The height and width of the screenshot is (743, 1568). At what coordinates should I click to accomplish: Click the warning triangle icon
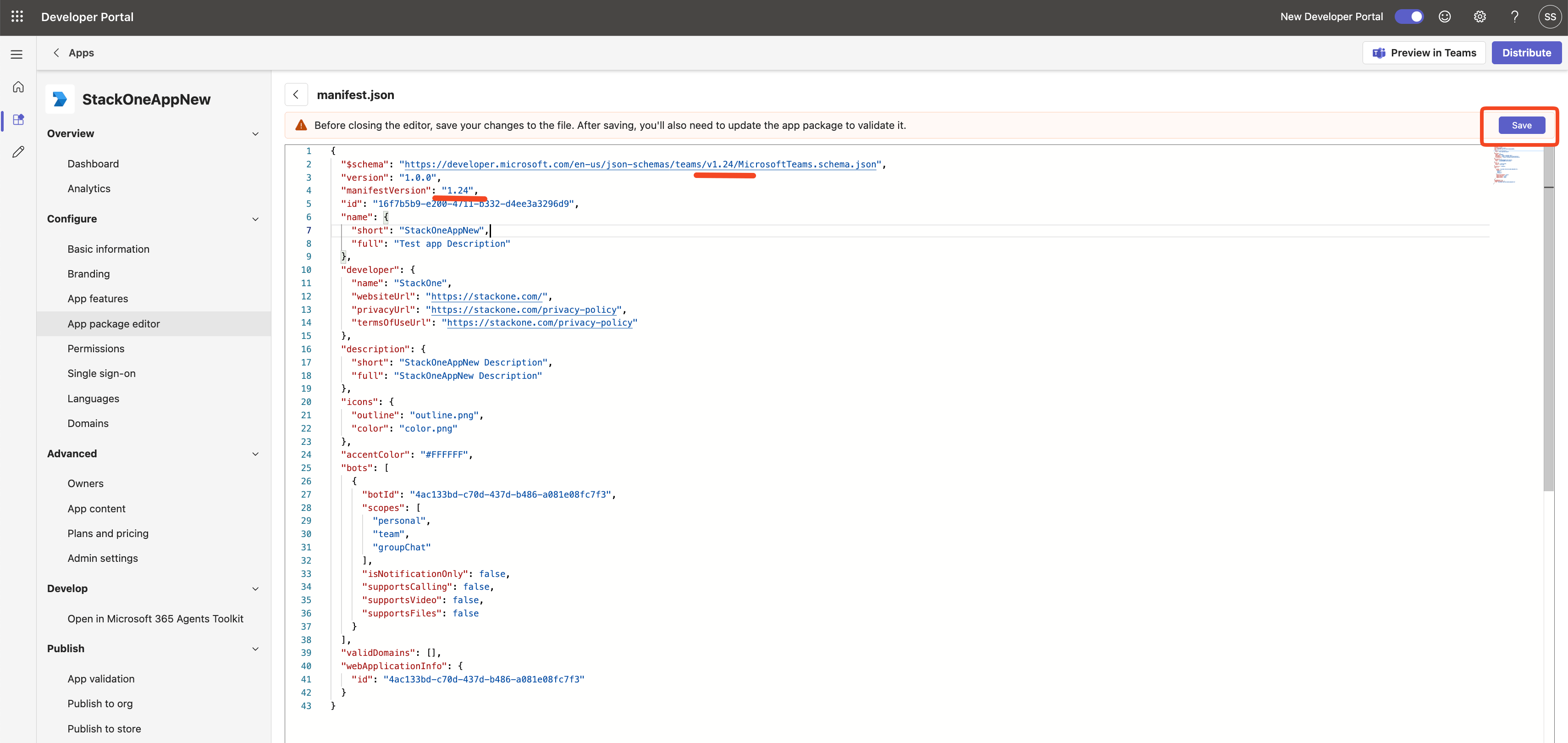[301, 125]
